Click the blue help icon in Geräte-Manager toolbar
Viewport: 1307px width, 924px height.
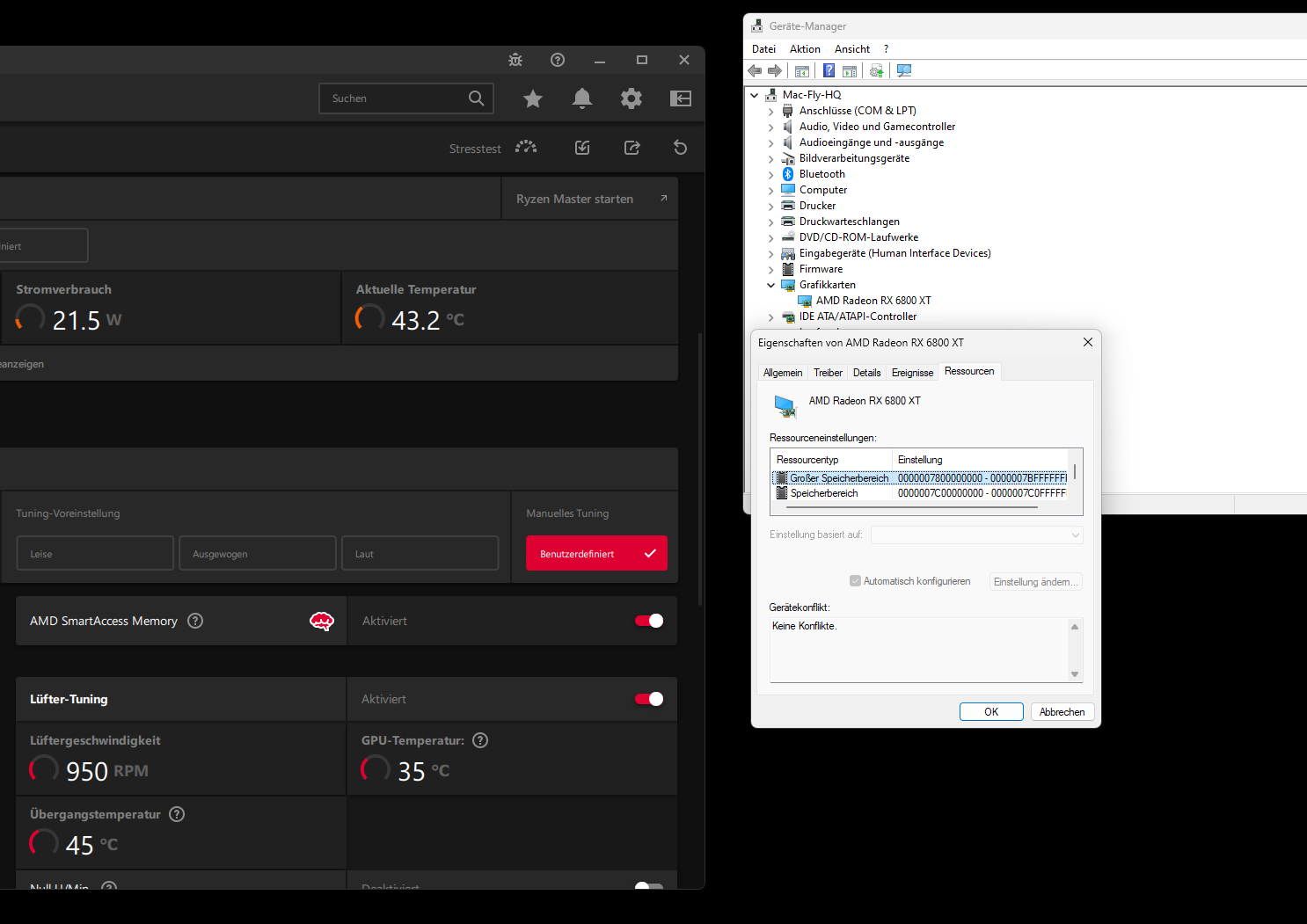click(829, 70)
